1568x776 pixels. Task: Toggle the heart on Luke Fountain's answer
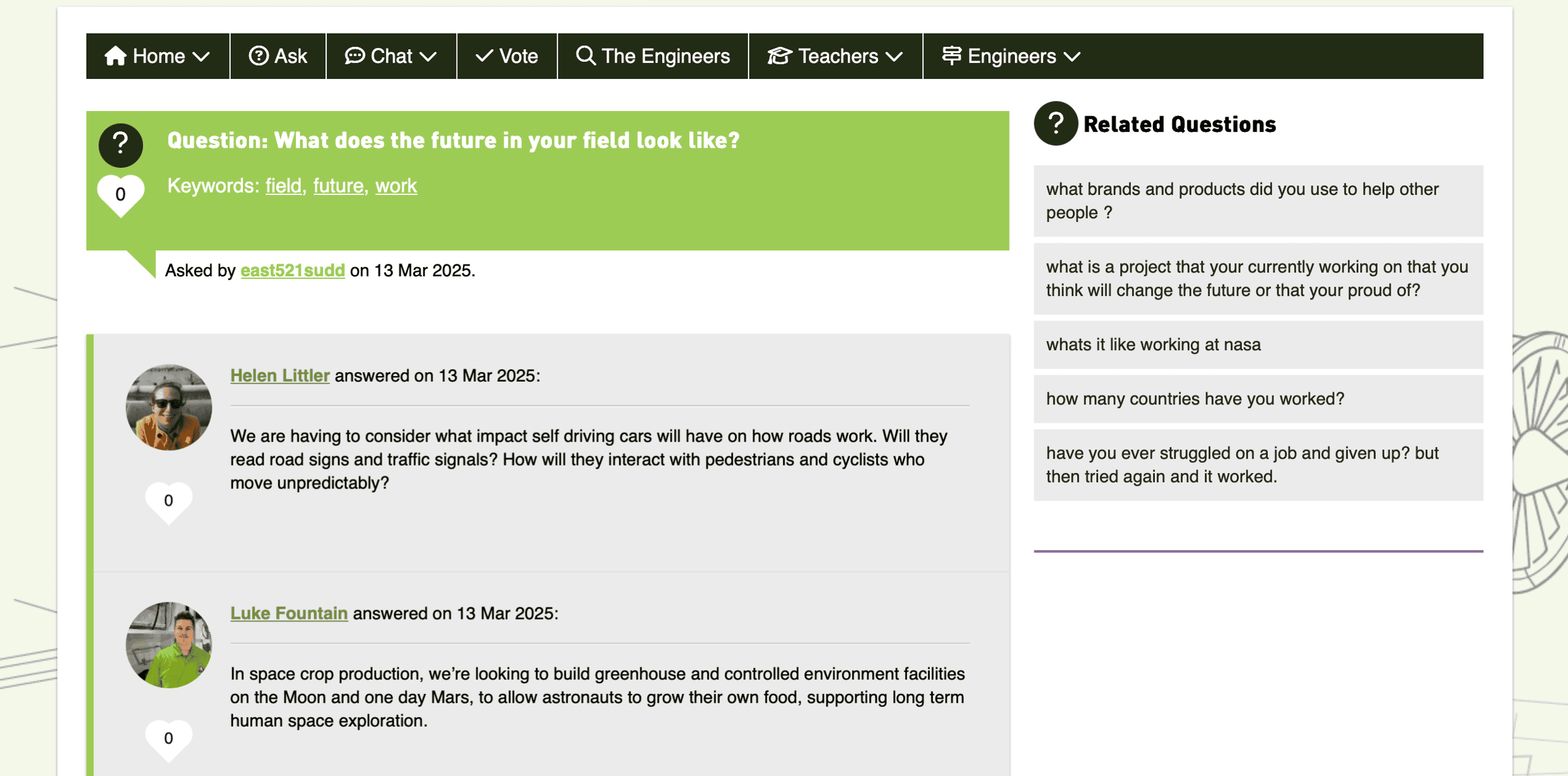click(x=168, y=738)
